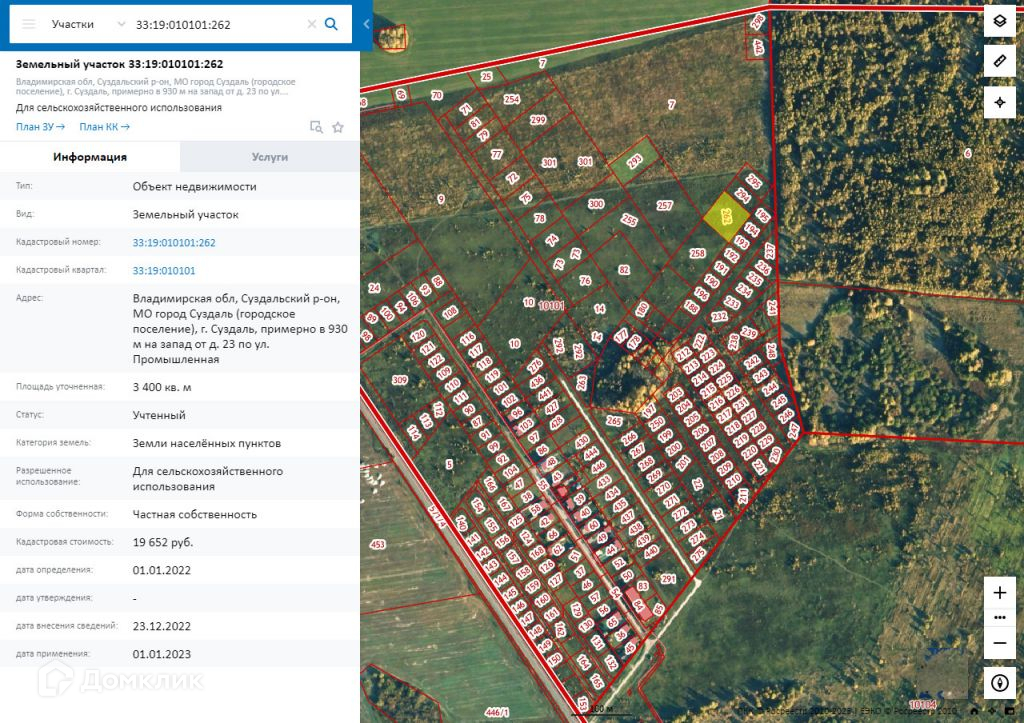Image resolution: width=1024 pixels, height=723 pixels.
Task: Click map parcel label 309
Action: (400, 379)
